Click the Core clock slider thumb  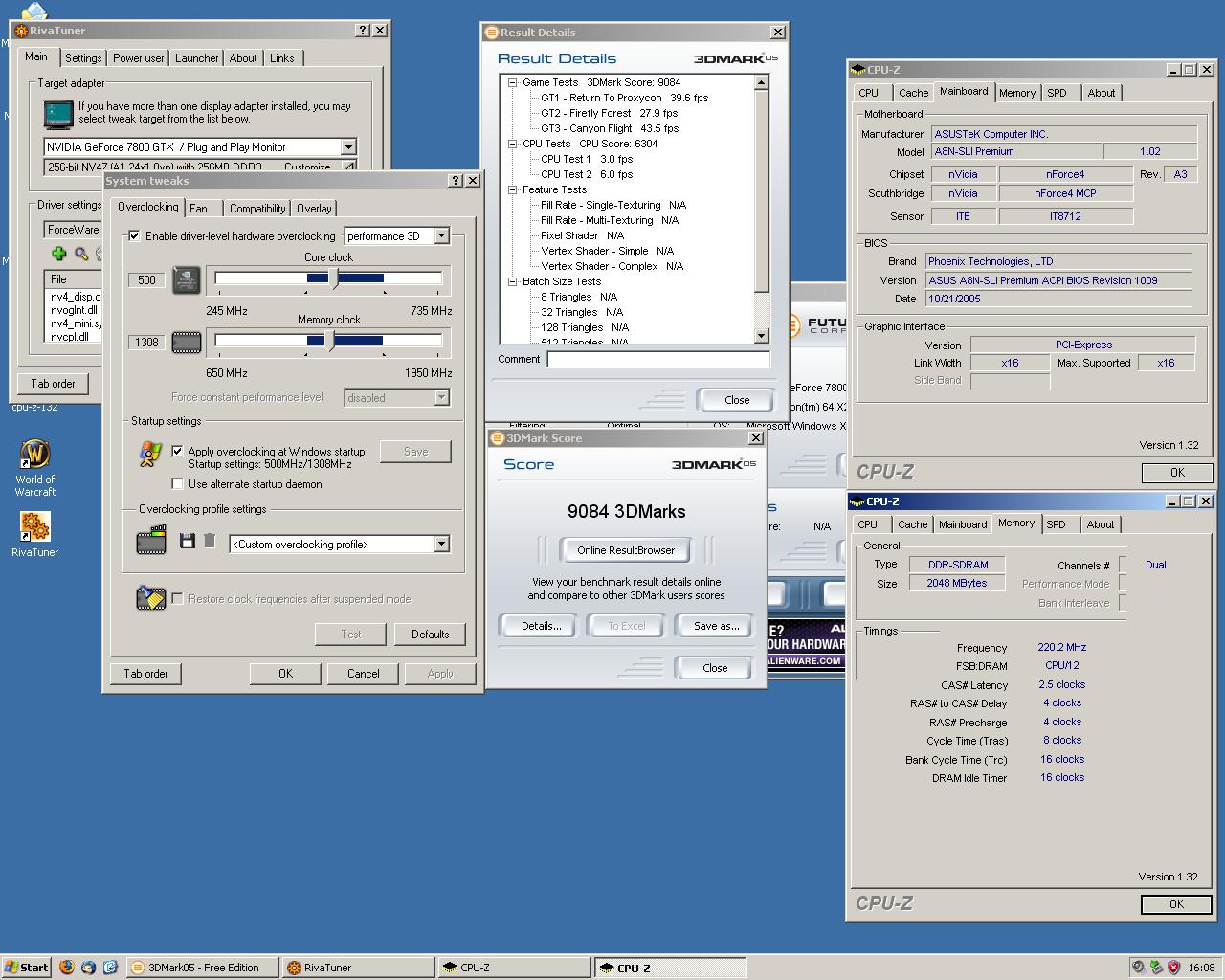click(333, 278)
